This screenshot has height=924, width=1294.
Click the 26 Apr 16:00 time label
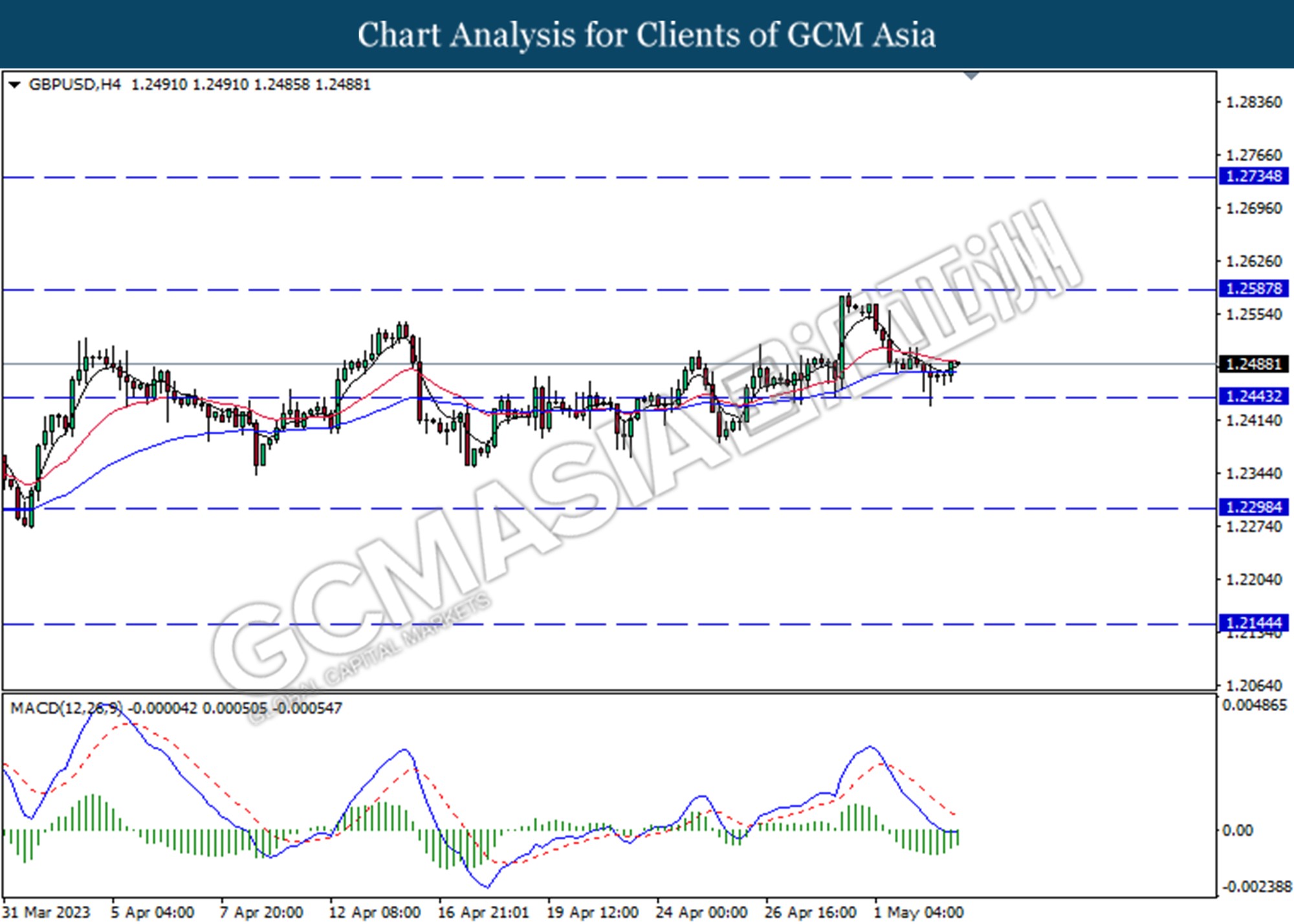point(811,912)
